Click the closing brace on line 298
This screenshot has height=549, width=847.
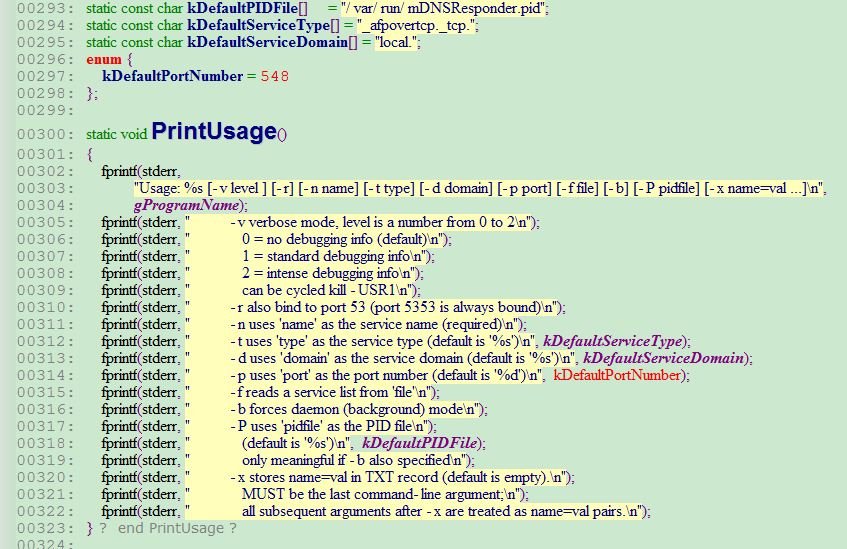[91, 93]
